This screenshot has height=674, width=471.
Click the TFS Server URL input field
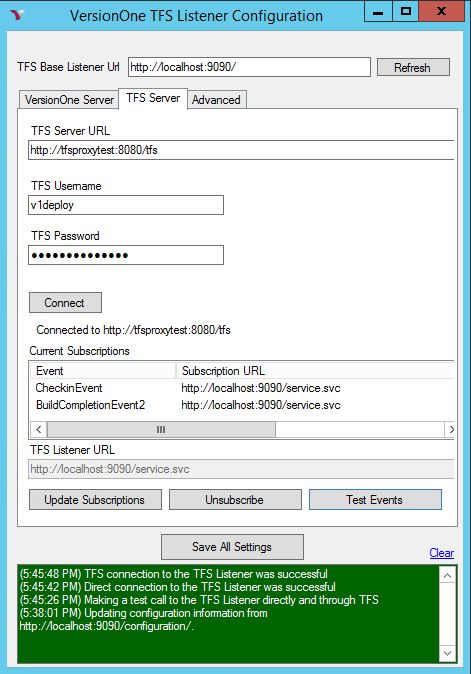tap(241, 150)
